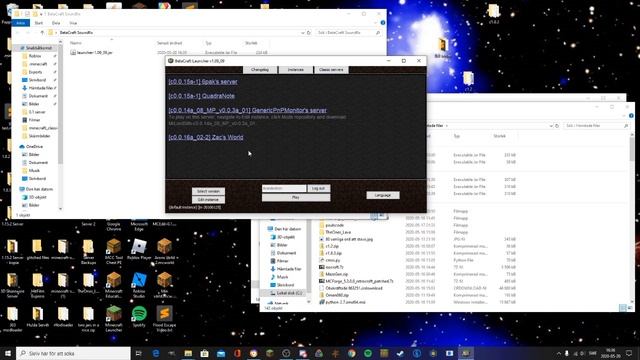Open Task View on the taskbar
The image size is (640, 360).
click(138, 353)
